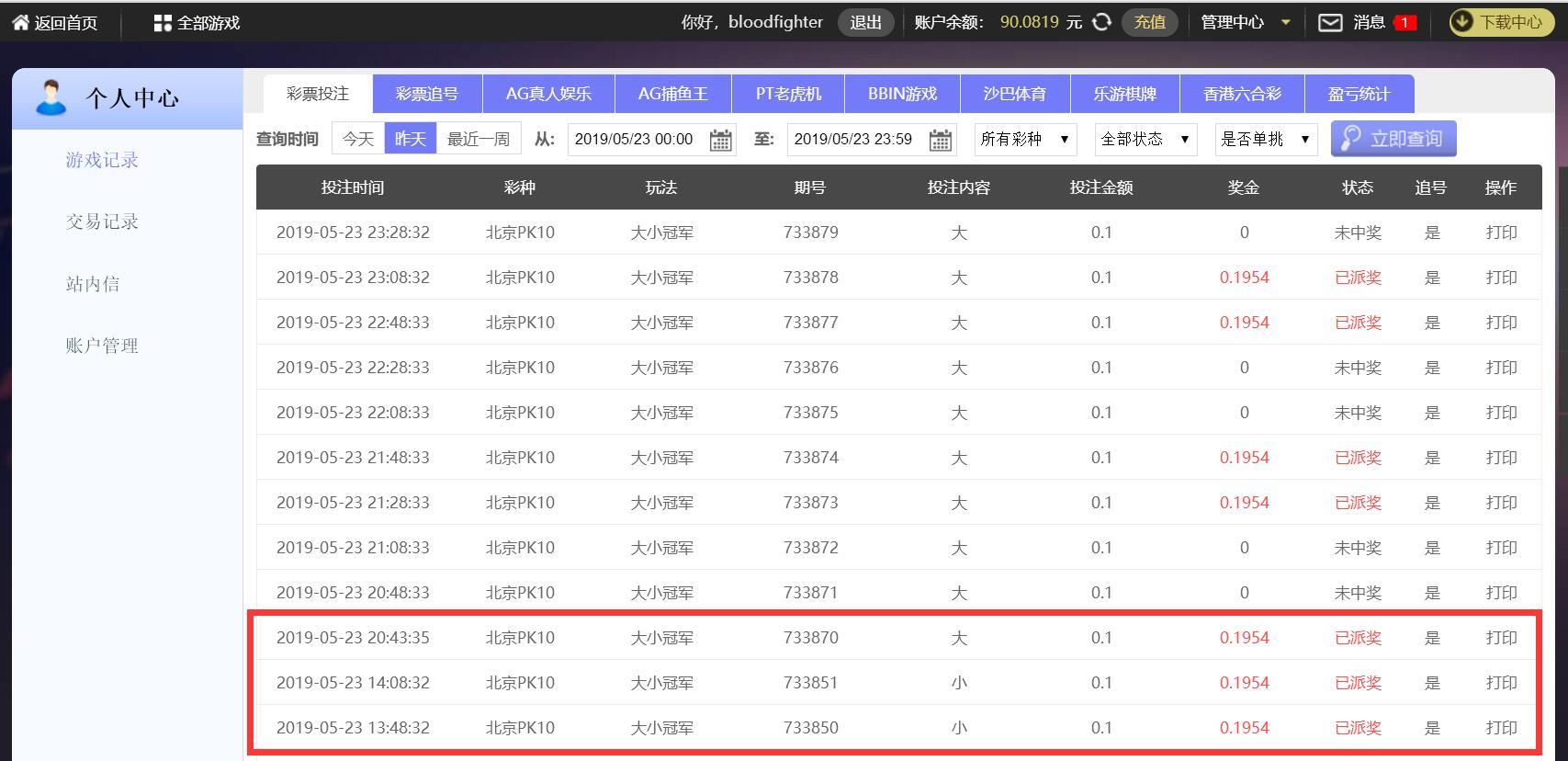Open 交易记录 in the sidebar

[x=102, y=221]
